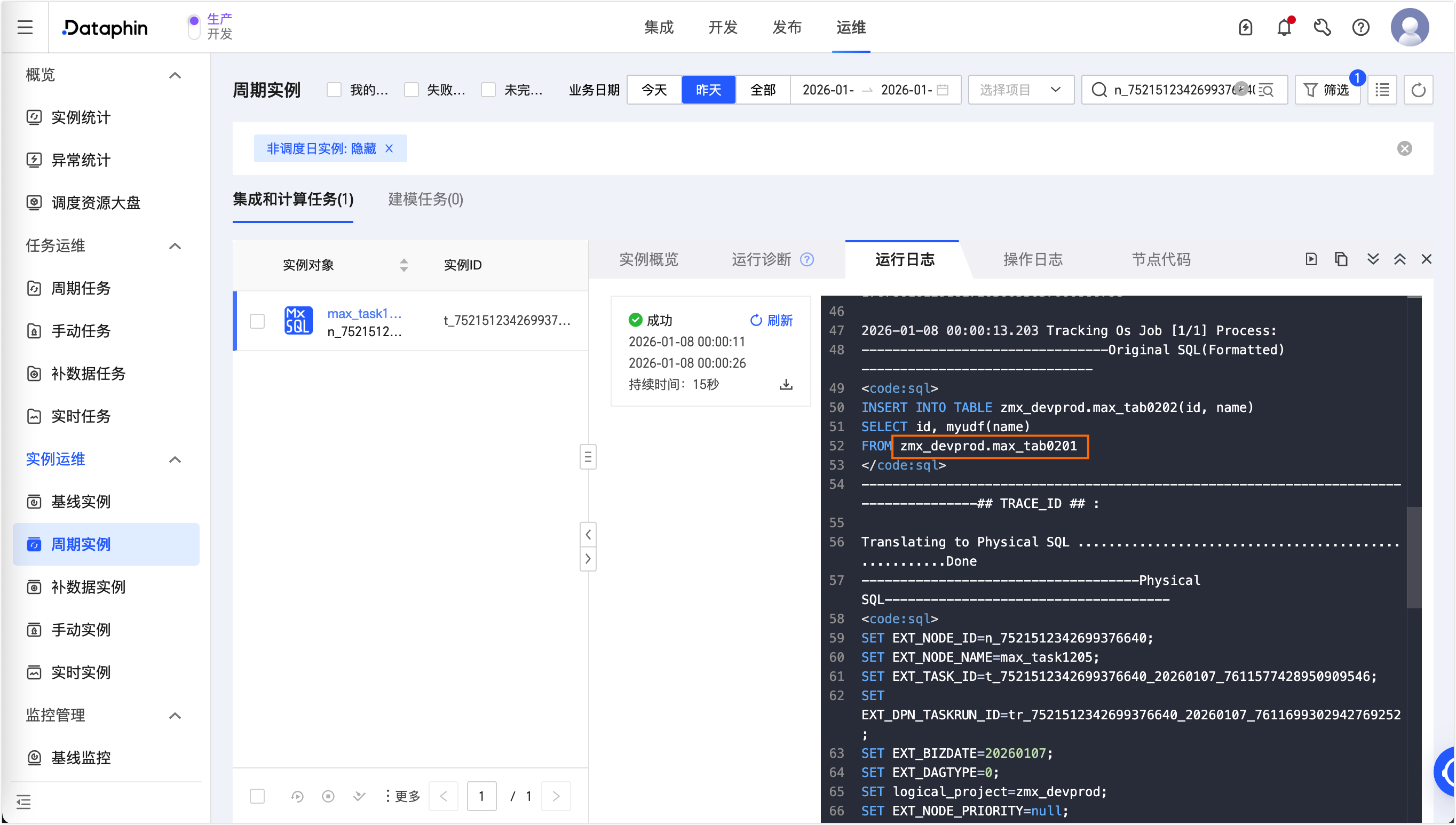Open the 选择项目 dropdown
Viewport: 1456px width, 825px height.
pyautogui.click(x=1020, y=90)
